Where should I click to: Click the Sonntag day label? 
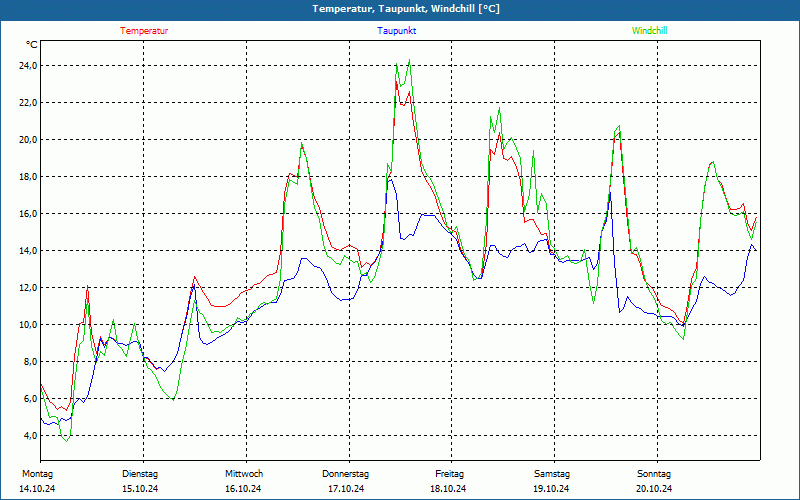(x=654, y=474)
